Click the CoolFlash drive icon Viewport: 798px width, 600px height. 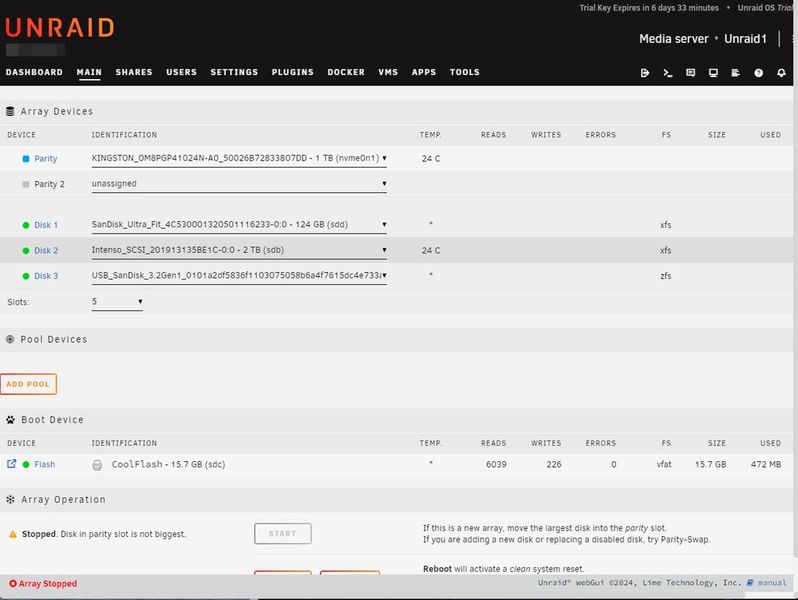point(97,465)
